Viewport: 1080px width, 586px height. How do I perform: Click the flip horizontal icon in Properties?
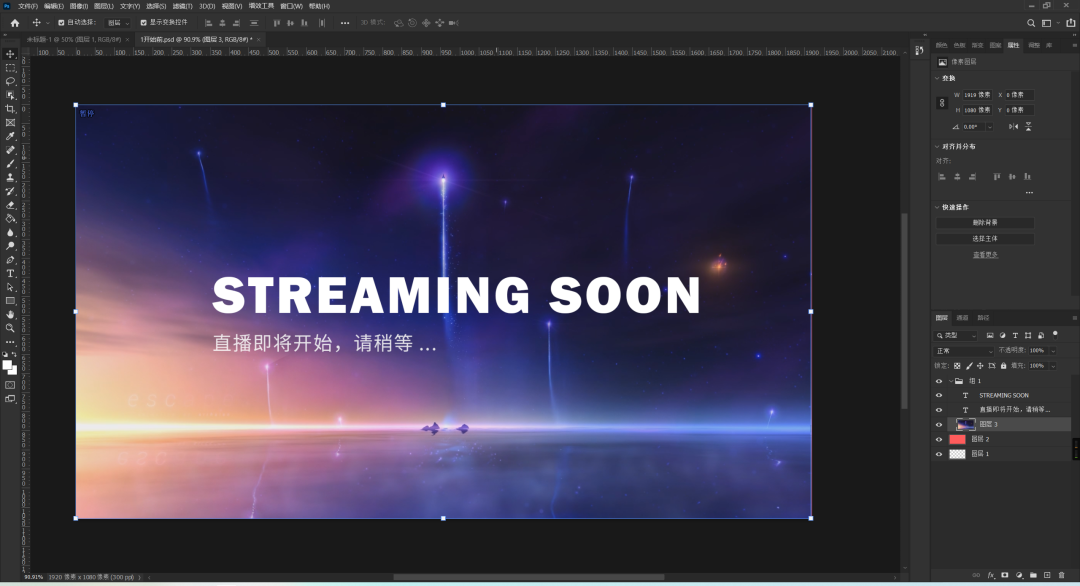pyautogui.click(x=1013, y=127)
